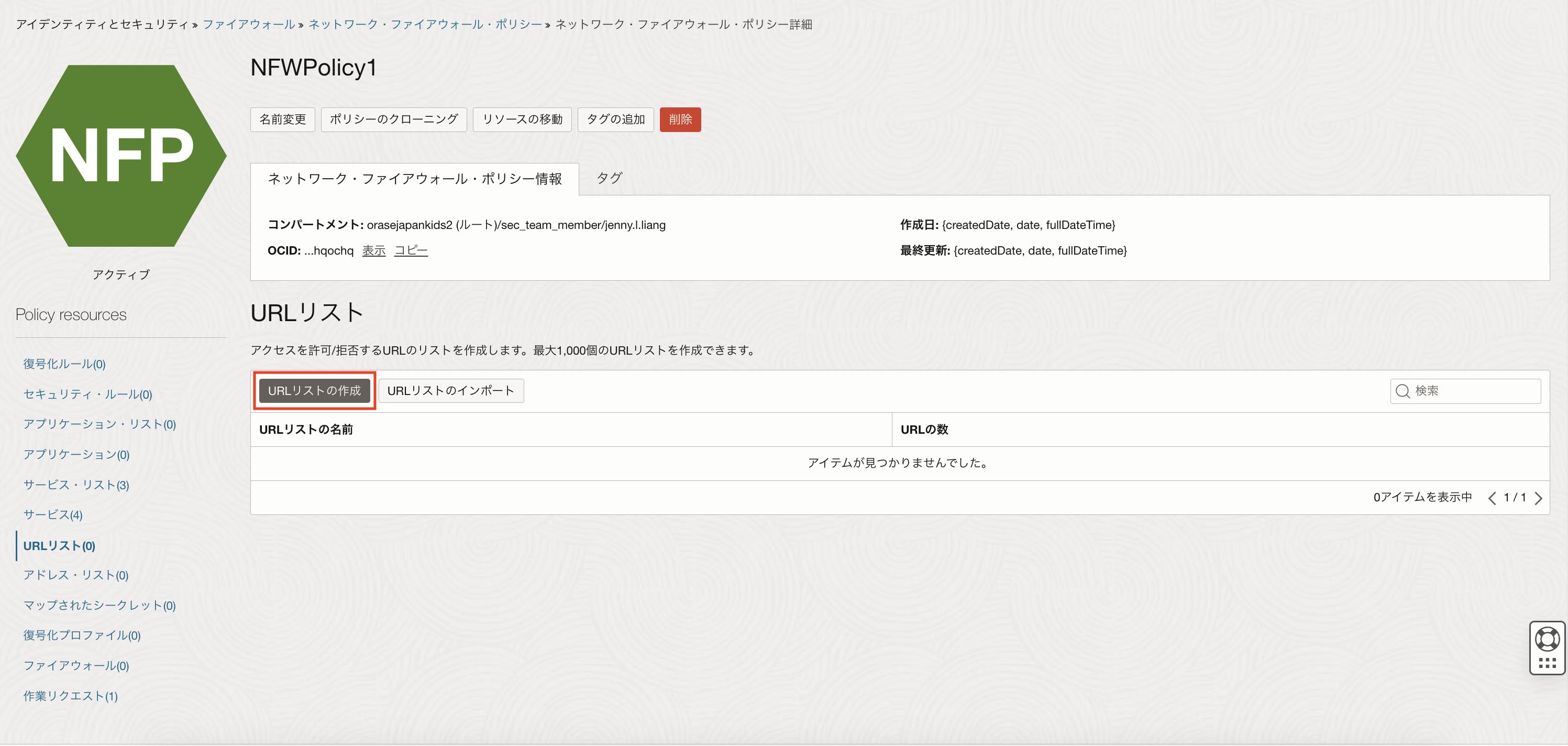This screenshot has width=1568, height=746.
Task: Open セキュリティ・ルール(0) in Policy resources
Action: (x=87, y=394)
